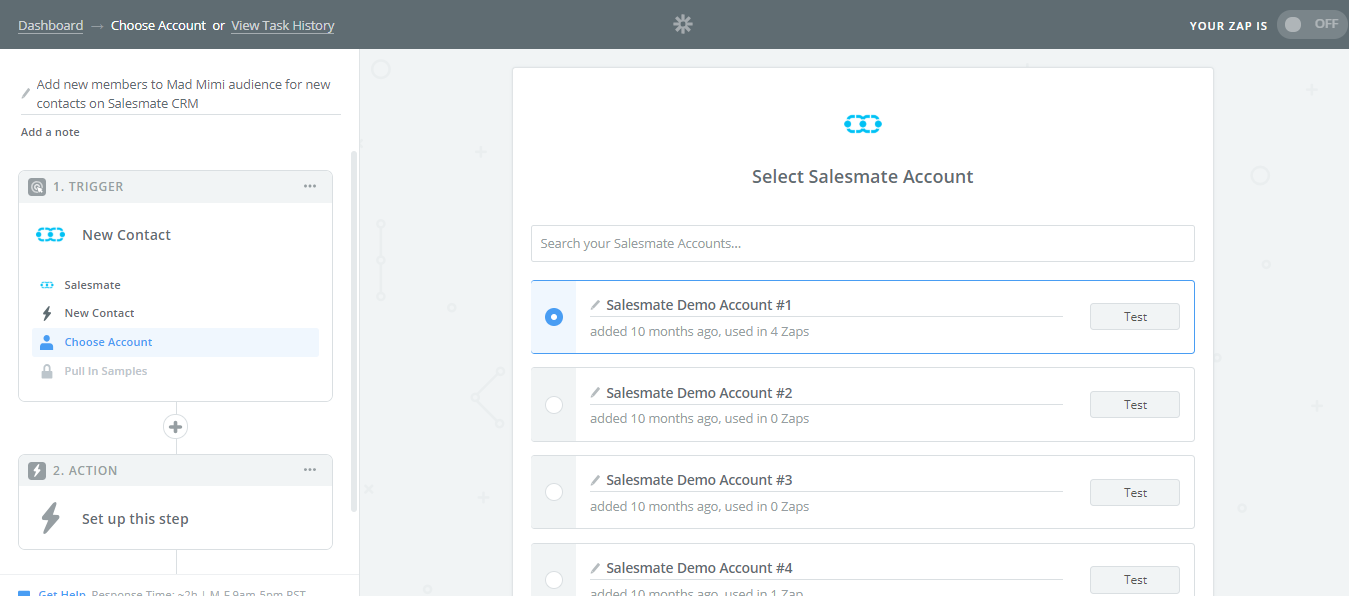Click the lock icon beside Pull In Samples
Screen dimensions: 1349x596
(46, 371)
